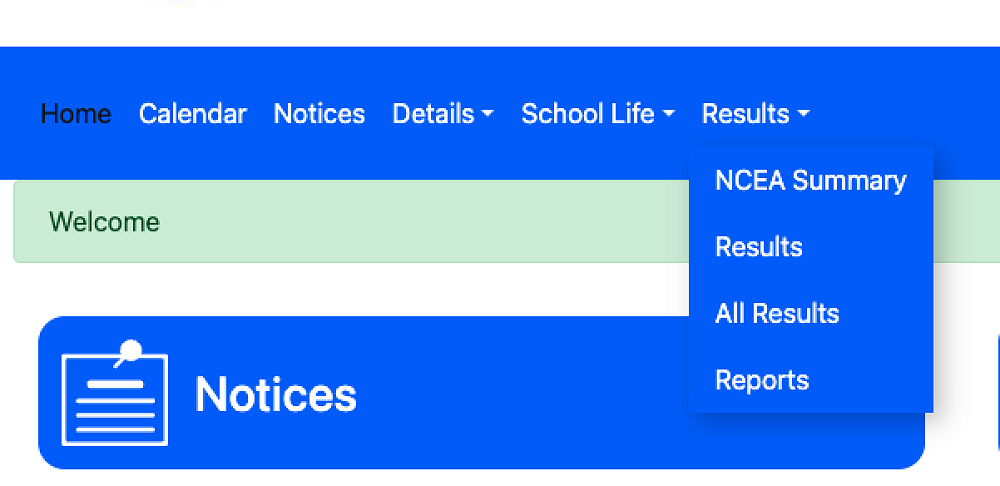Go to the Home page link

point(76,114)
